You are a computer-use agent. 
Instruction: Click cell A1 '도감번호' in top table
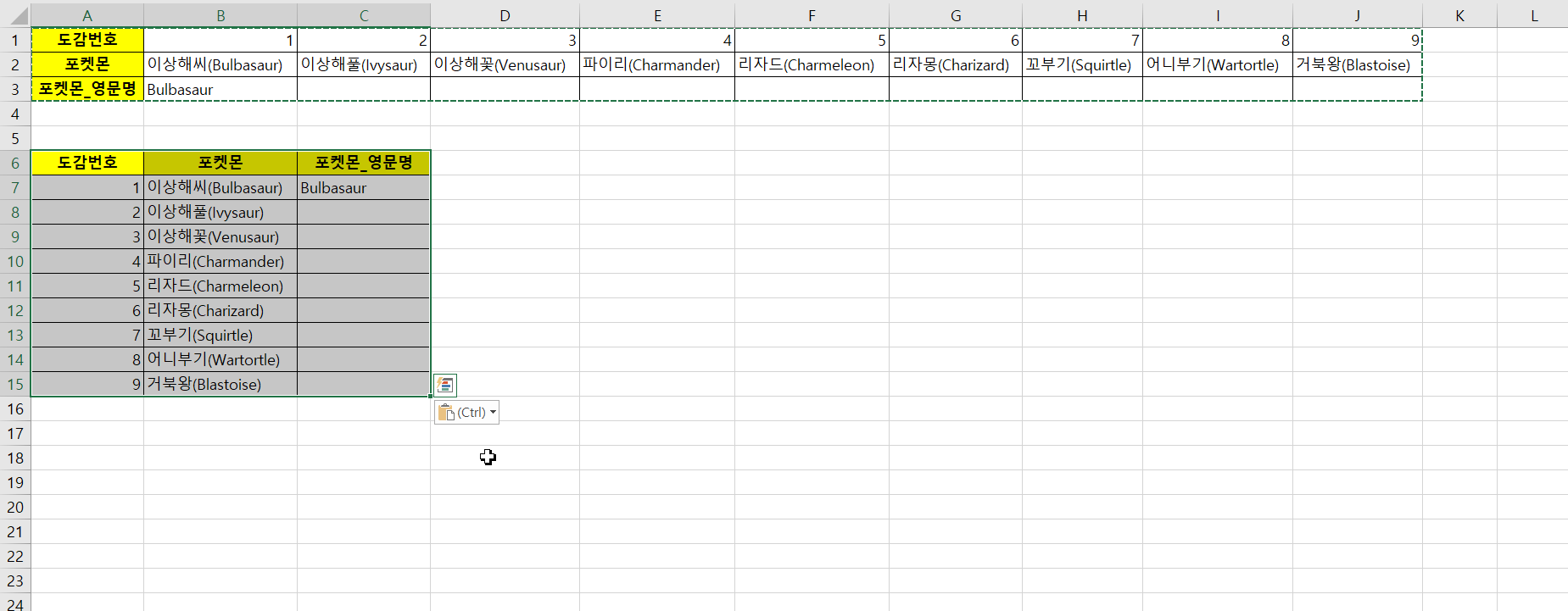click(x=87, y=40)
